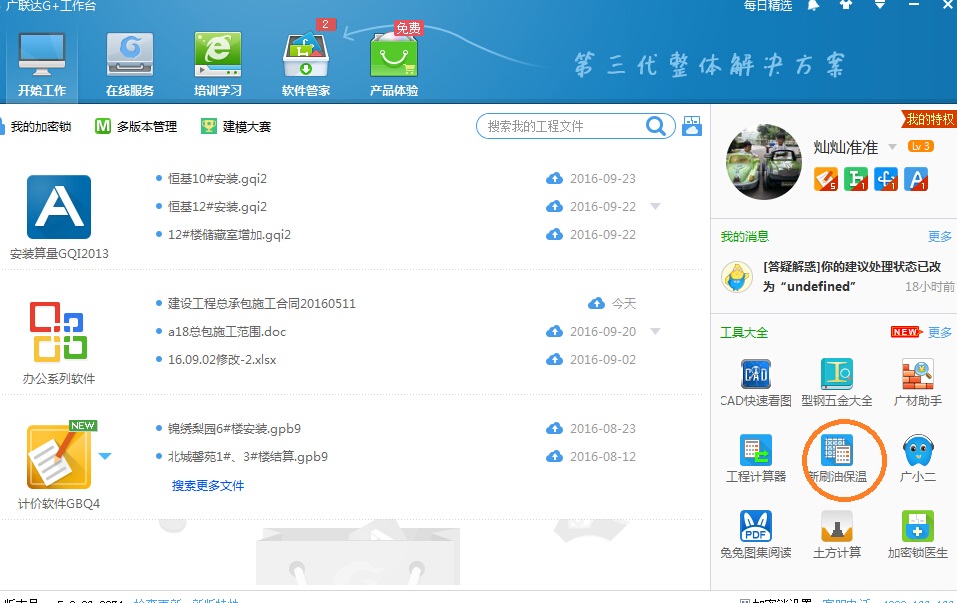957x603 pixels.
Task: Open the 产品体验 tab
Action: pos(394,65)
